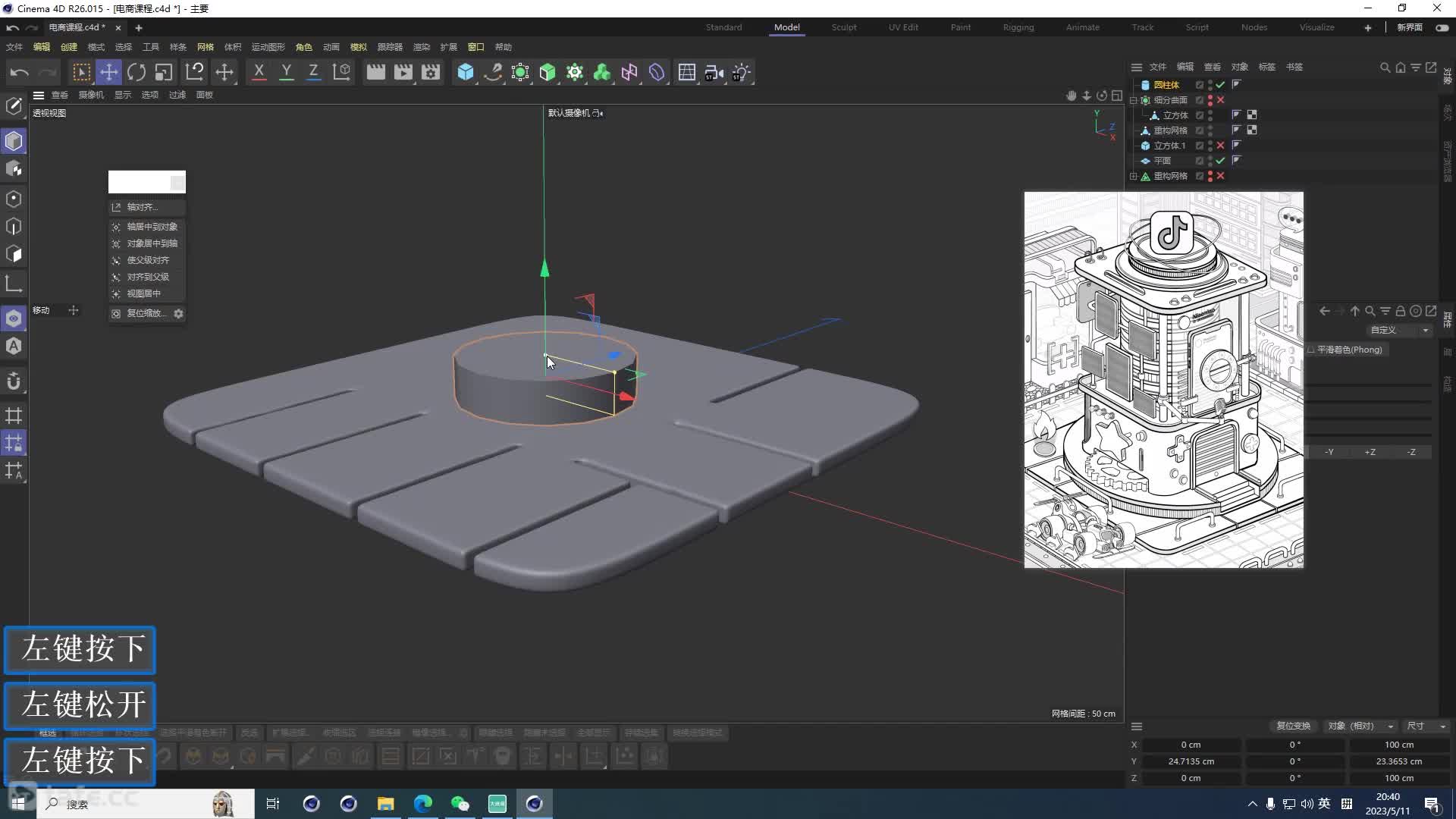Viewport: 1456px width, 819px height.
Task: Add a Light object from toolbar
Action: click(x=742, y=72)
